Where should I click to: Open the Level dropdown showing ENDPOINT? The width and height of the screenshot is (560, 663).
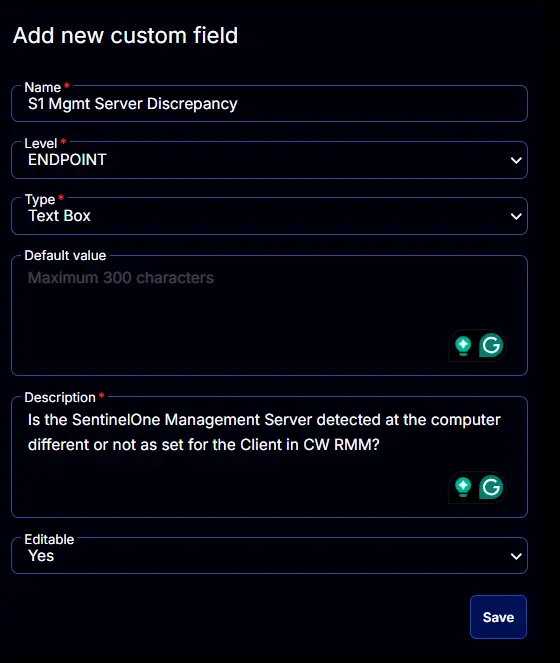269,160
